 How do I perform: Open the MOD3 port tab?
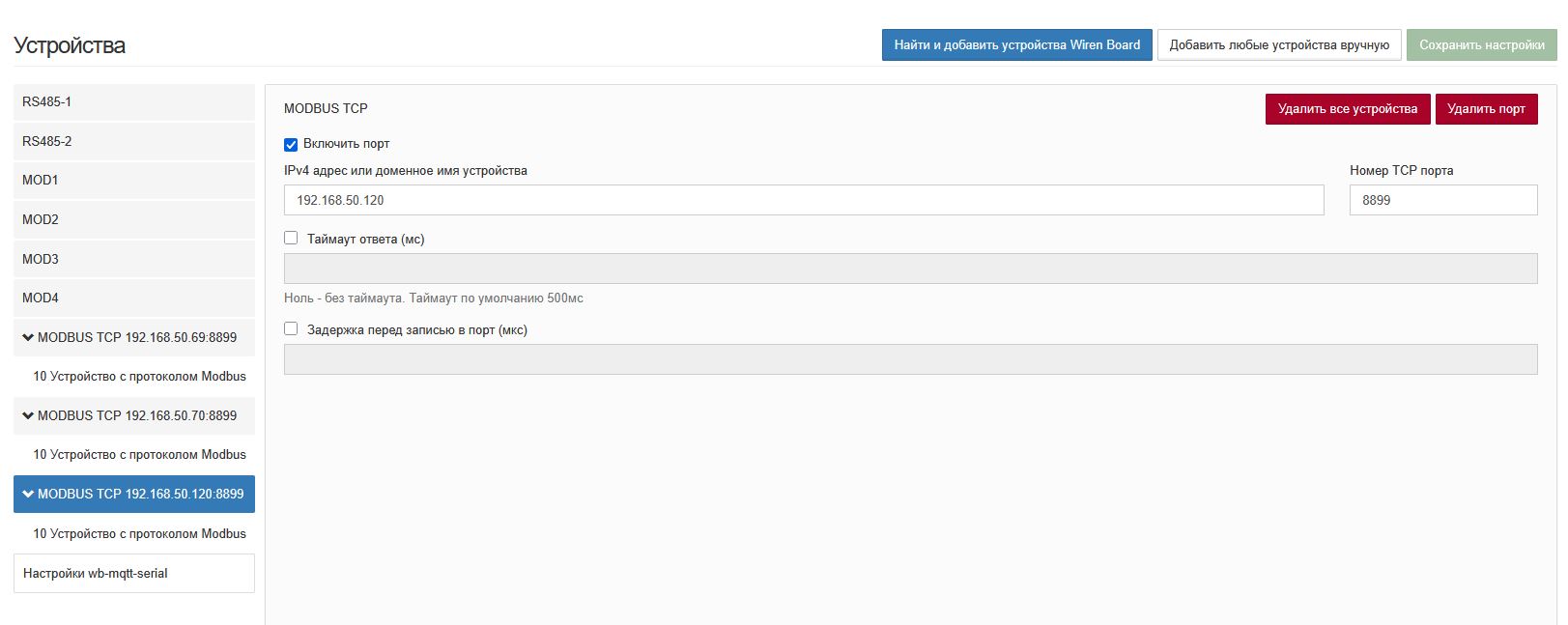133,259
